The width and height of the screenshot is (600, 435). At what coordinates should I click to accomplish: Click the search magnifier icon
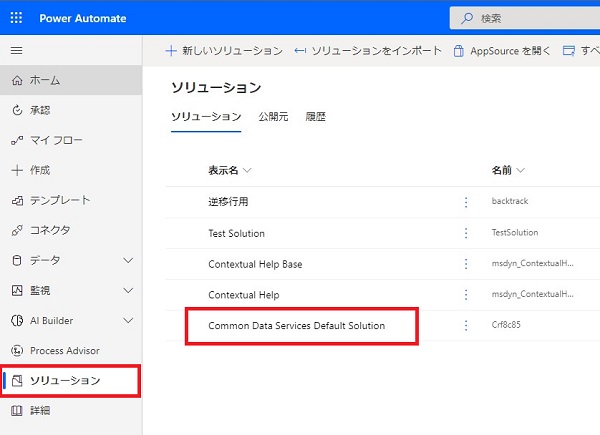pyautogui.click(x=467, y=18)
